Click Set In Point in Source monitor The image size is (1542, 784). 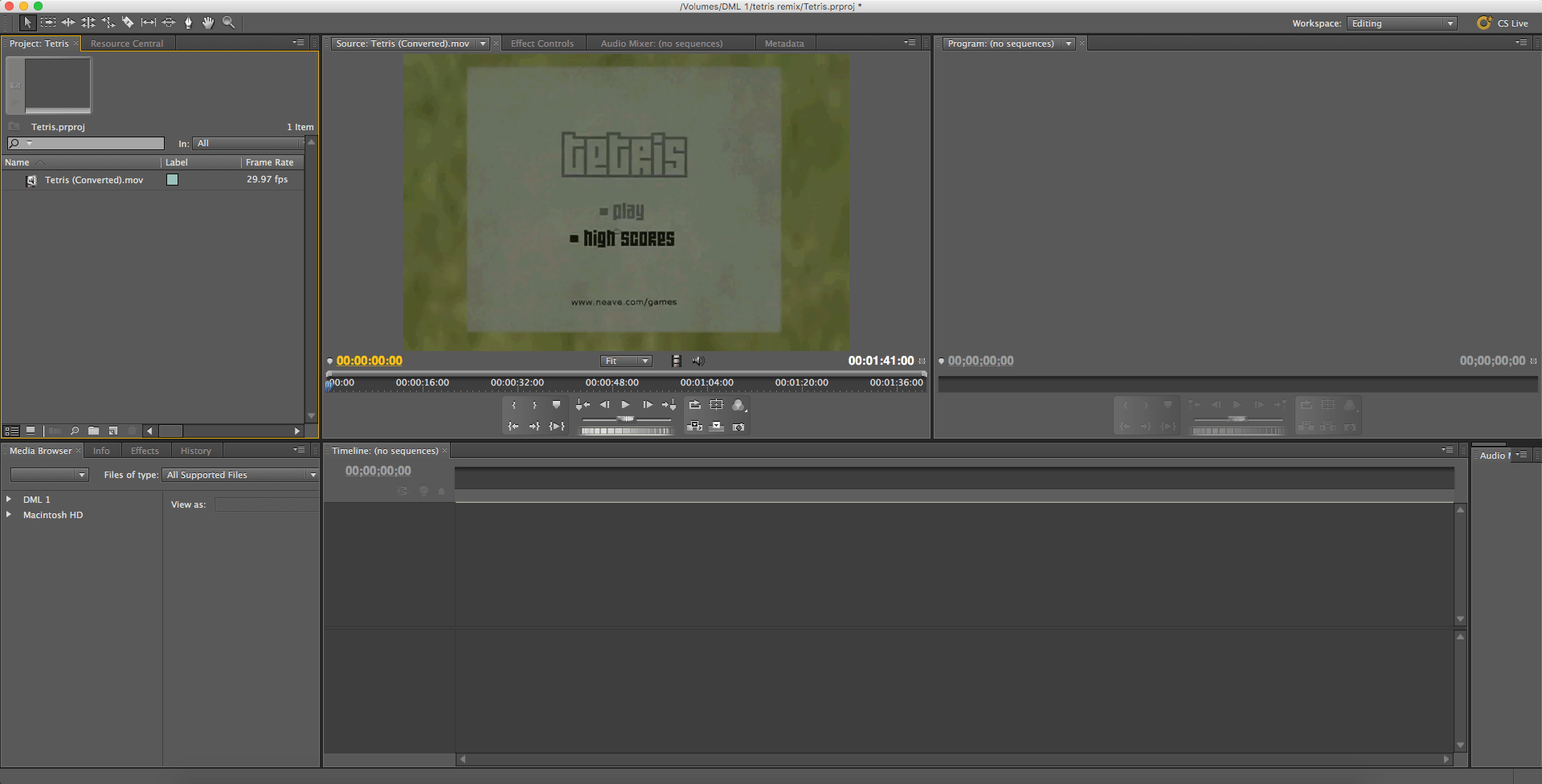pos(513,405)
